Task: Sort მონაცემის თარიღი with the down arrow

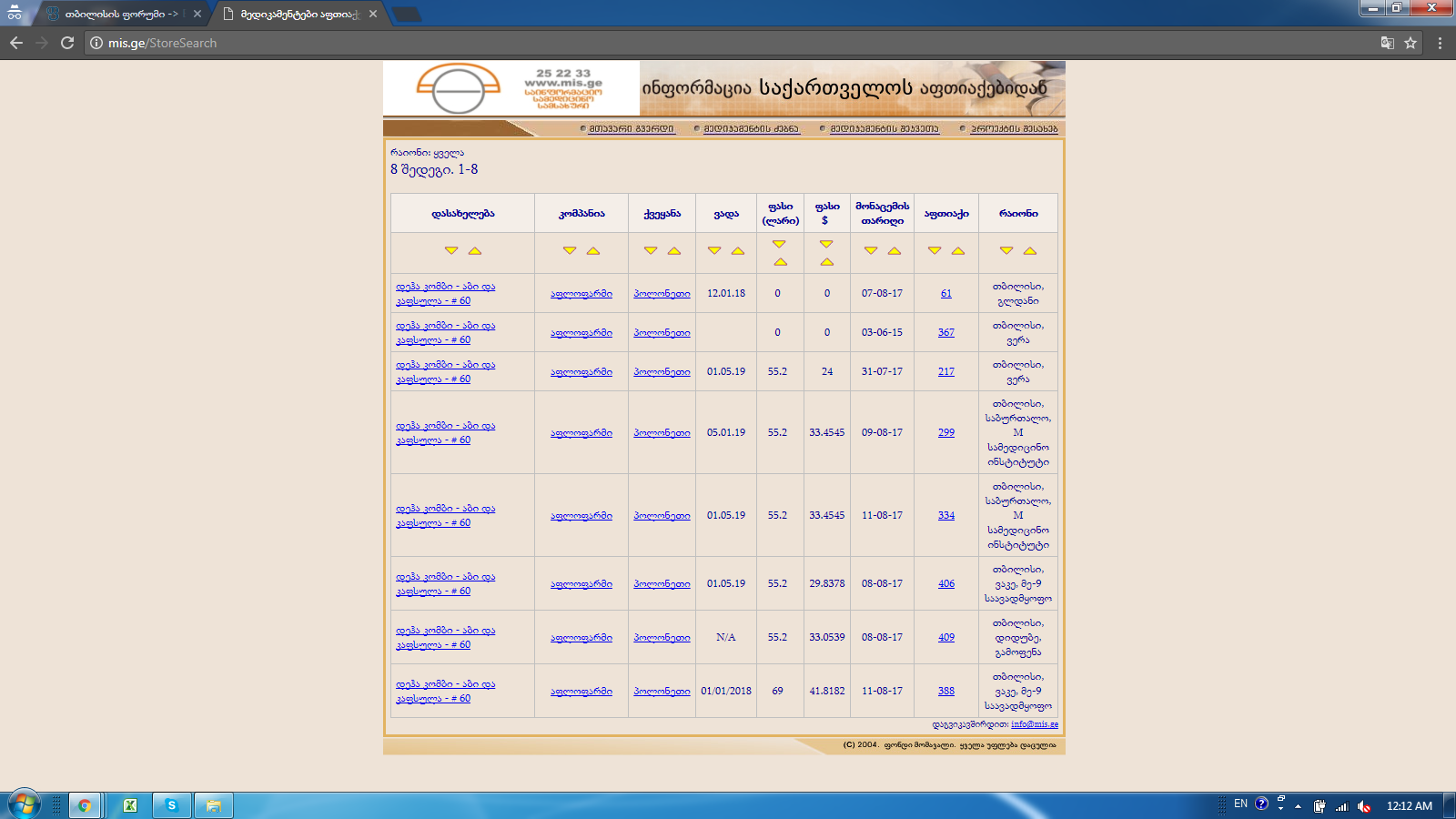Action: pyautogui.click(x=871, y=250)
